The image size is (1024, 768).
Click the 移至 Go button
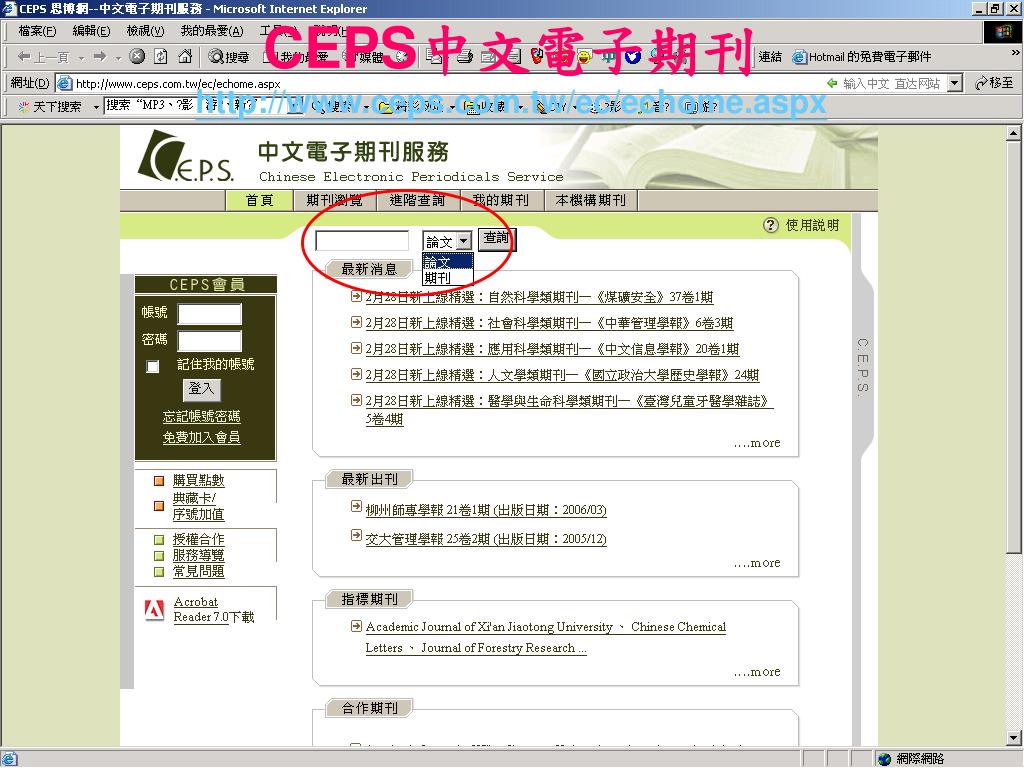tap(993, 83)
